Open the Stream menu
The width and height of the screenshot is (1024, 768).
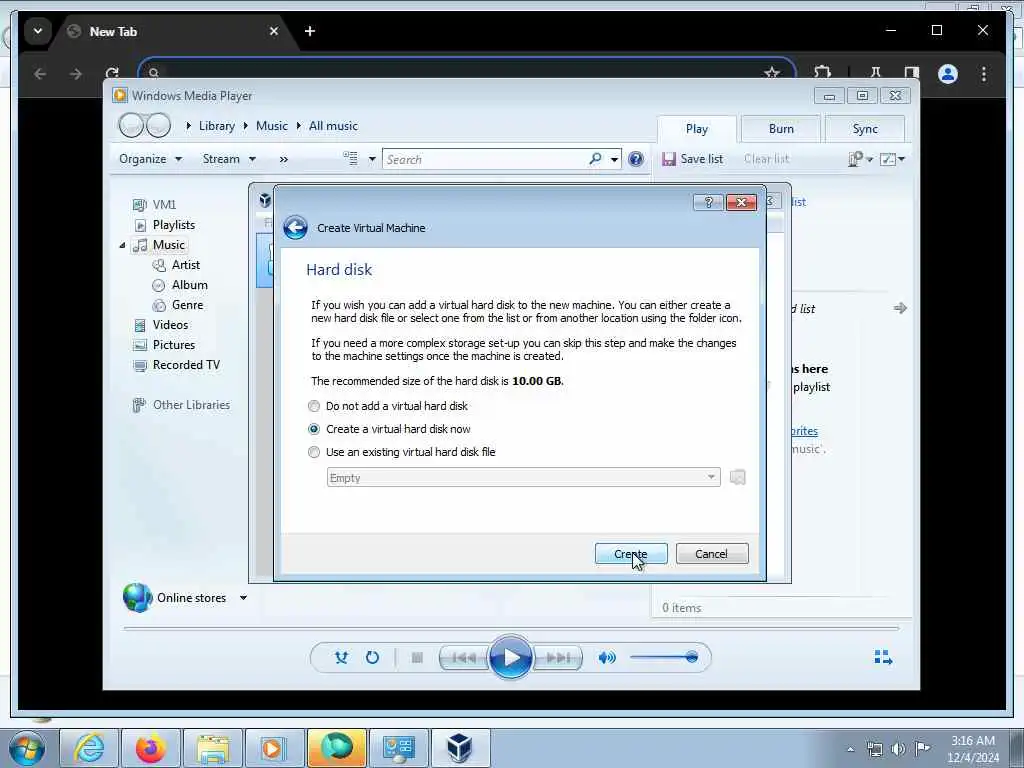tap(229, 159)
